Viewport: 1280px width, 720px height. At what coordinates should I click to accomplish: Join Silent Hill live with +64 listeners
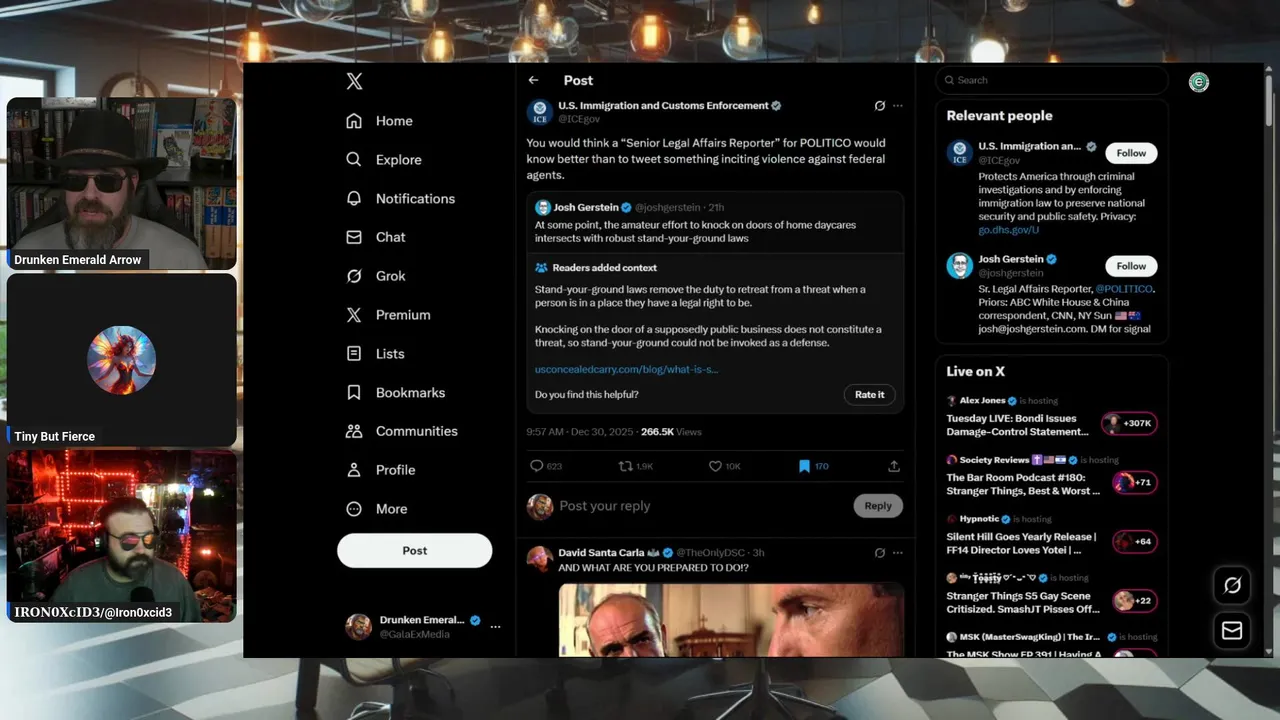[x=1134, y=542]
